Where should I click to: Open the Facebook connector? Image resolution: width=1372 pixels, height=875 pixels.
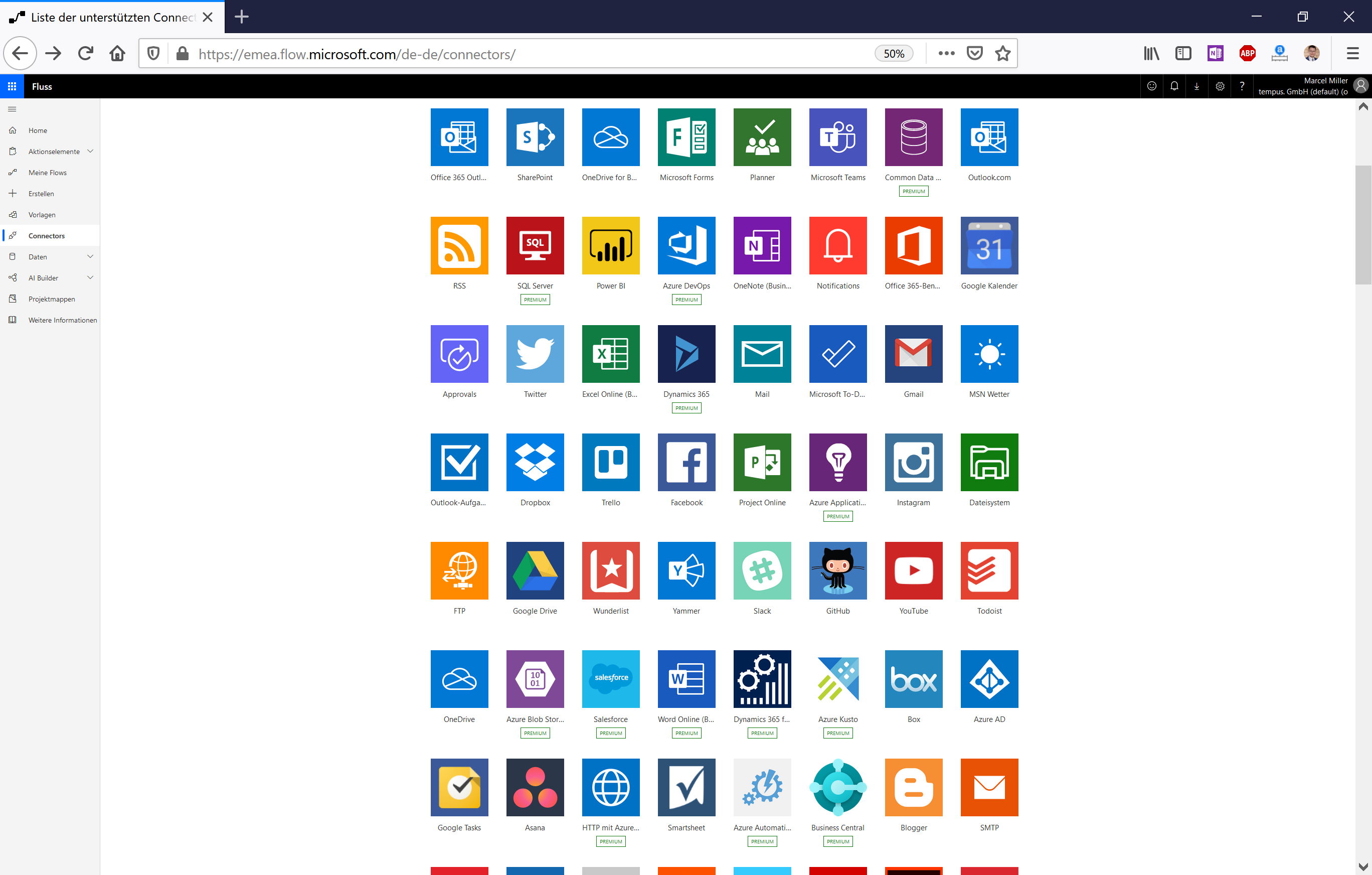(x=686, y=462)
